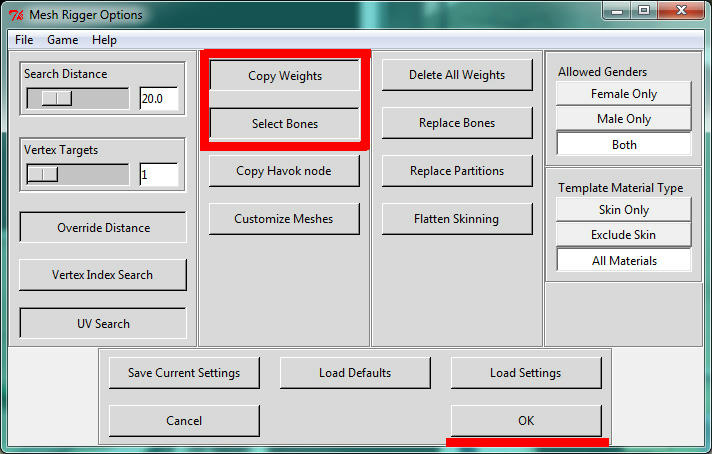Toggle the UV Search option
Viewport: 712px width, 454px height.
click(x=103, y=323)
